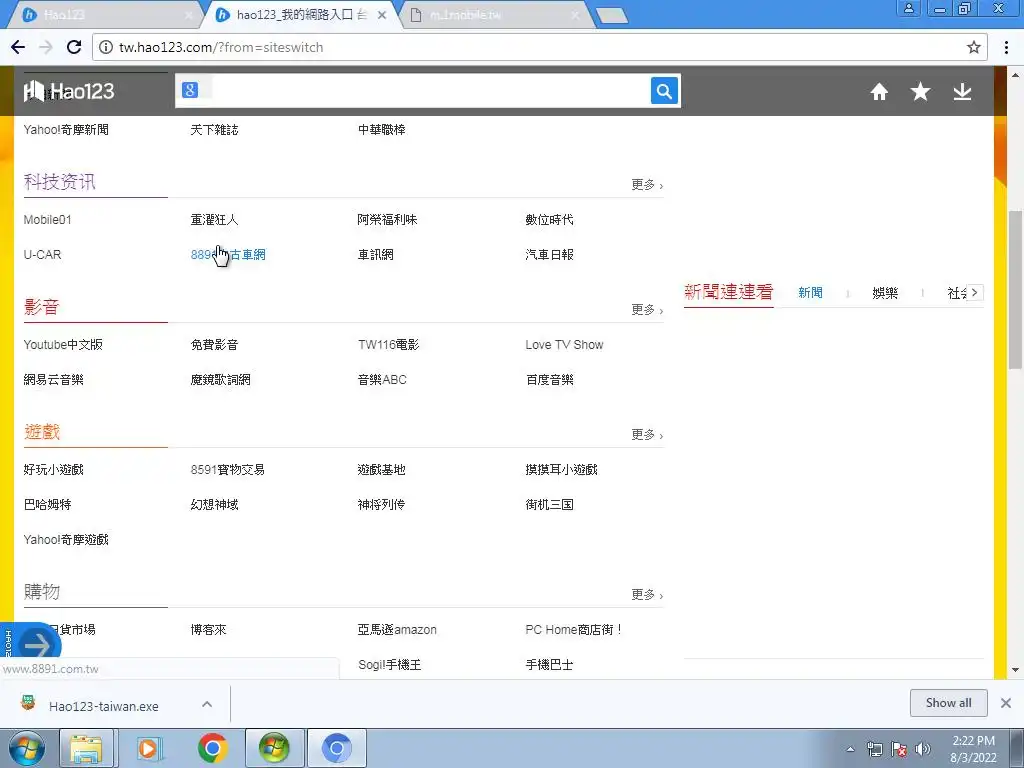Click the scrollbar down arrow
Image resolution: width=1024 pixels, height=768 pixels.
tap(1016, 669)
